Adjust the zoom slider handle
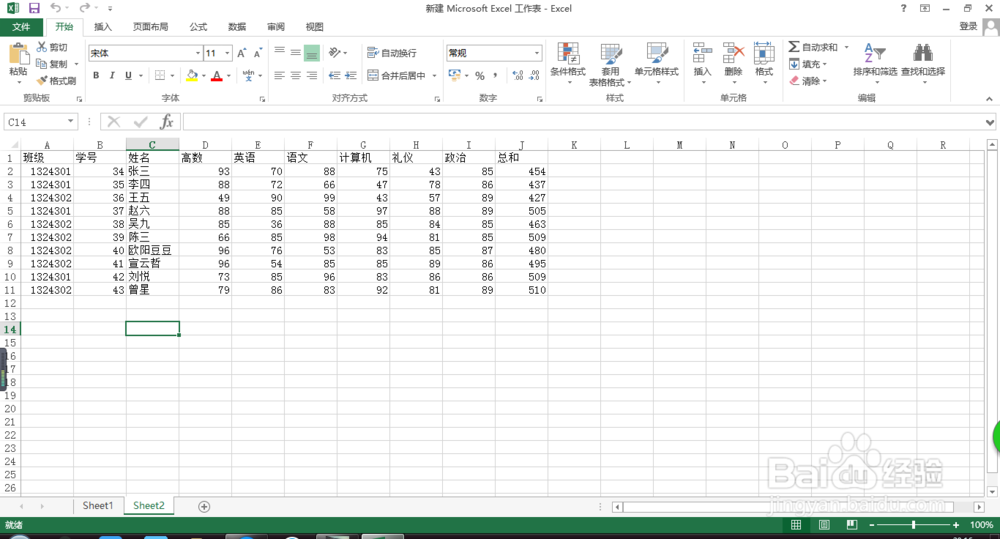 [913, 524]
